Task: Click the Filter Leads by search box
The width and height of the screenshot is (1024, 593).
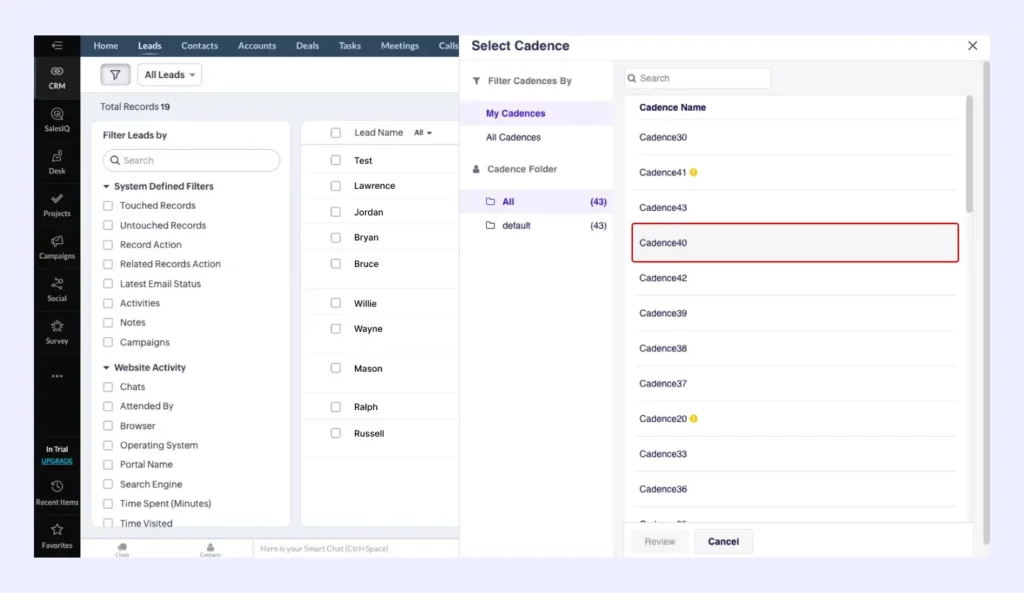Action: point(191,160)
